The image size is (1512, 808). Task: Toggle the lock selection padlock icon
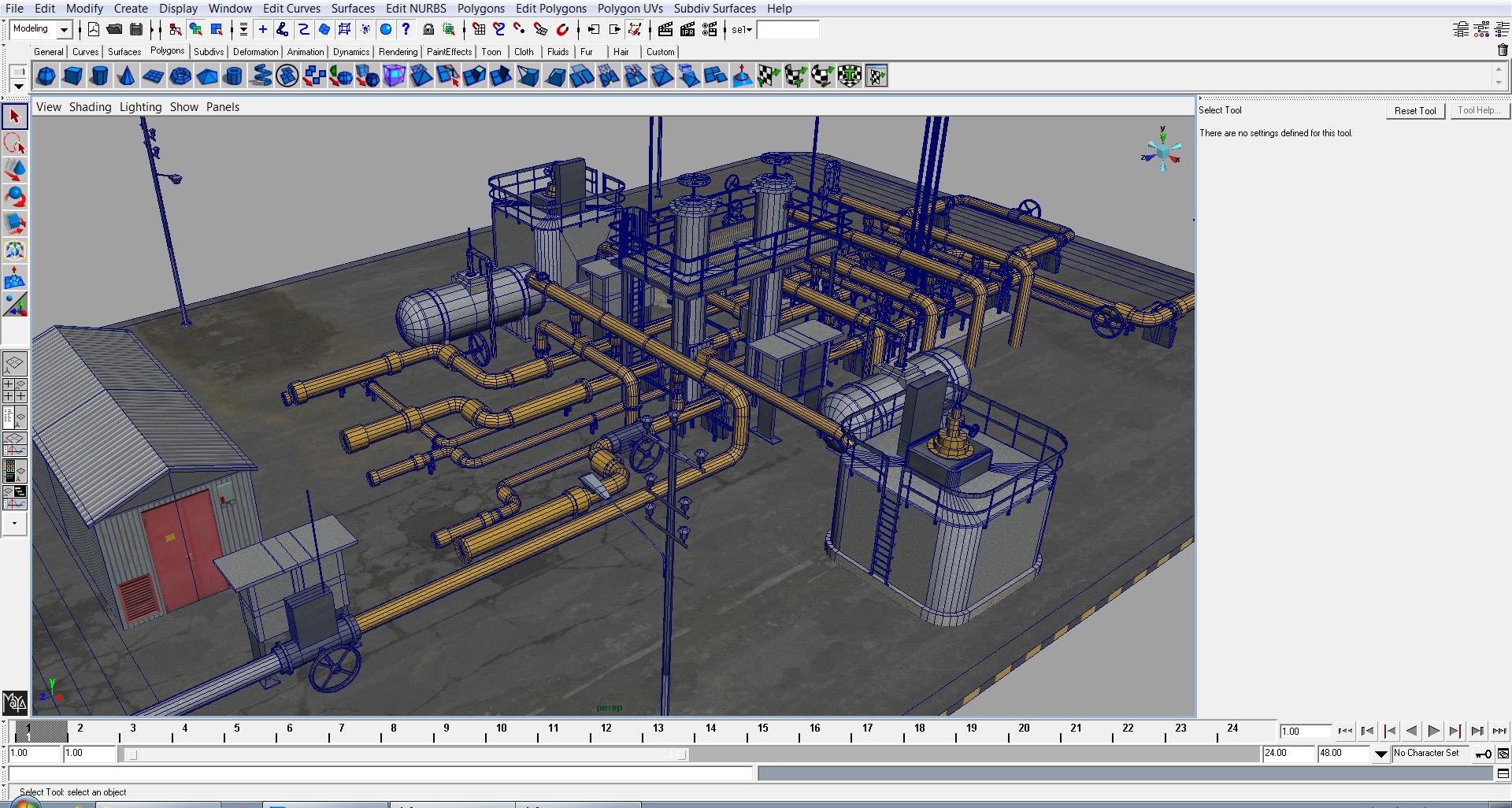click(x=428, y=30)
